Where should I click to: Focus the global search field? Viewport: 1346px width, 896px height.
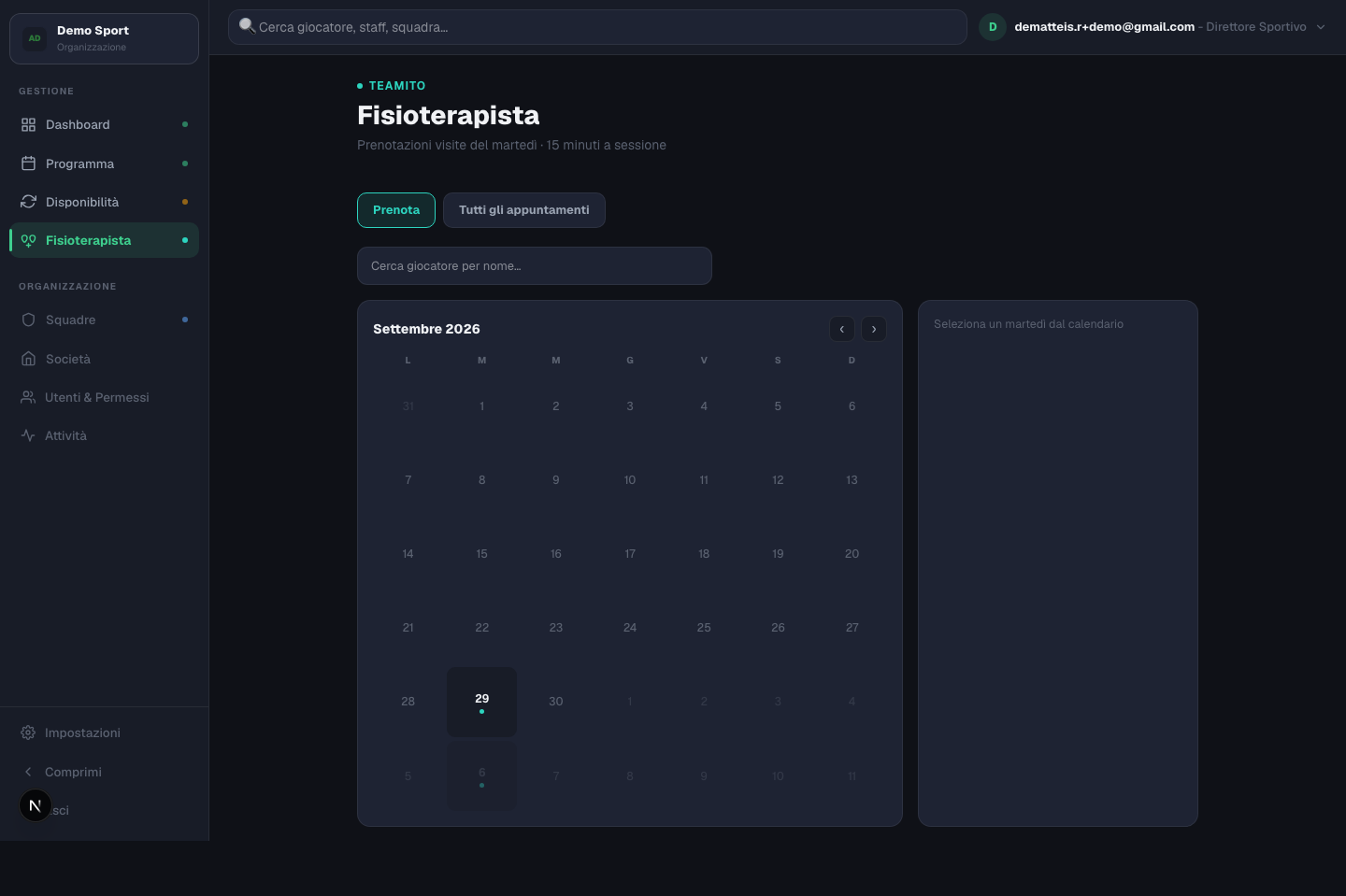(x=597, y=27)
